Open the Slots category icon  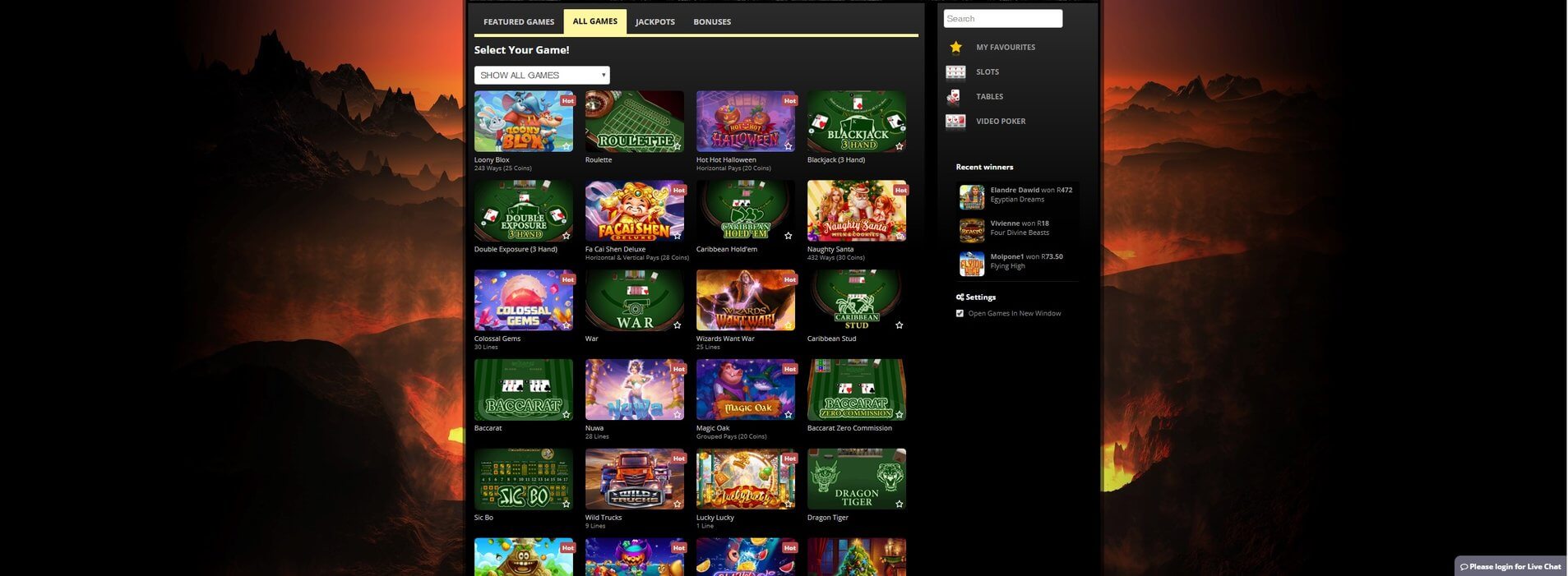pyautogui.click(x=955, y=72)
